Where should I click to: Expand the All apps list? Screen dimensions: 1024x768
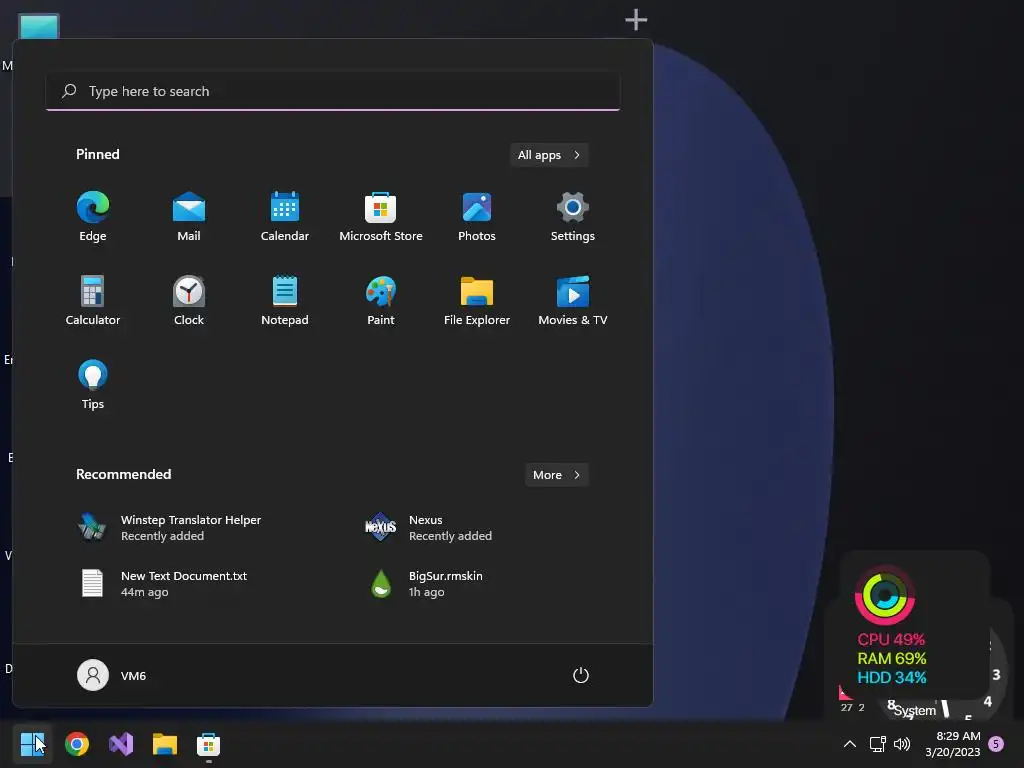point(549,155)
